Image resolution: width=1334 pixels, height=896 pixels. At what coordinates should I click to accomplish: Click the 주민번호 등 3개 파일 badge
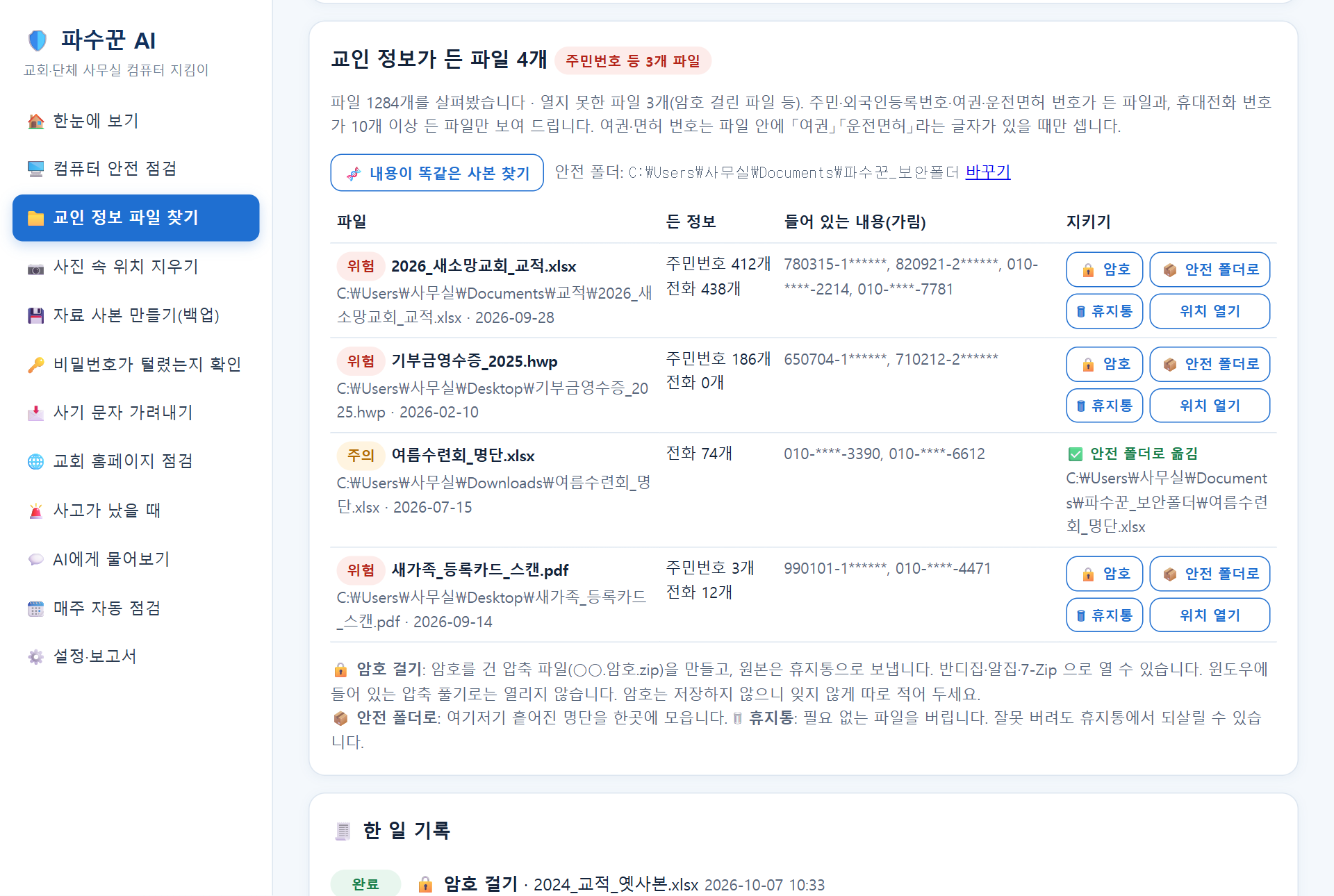(x=633, y=60)
